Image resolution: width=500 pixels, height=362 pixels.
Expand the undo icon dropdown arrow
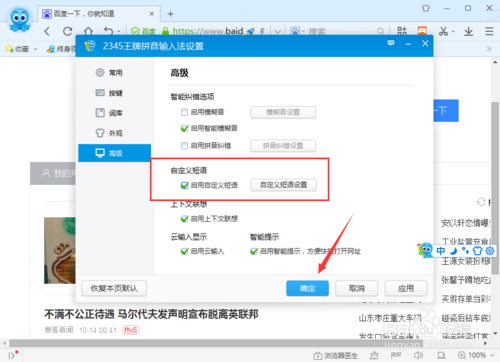click(x=118, y=32)
